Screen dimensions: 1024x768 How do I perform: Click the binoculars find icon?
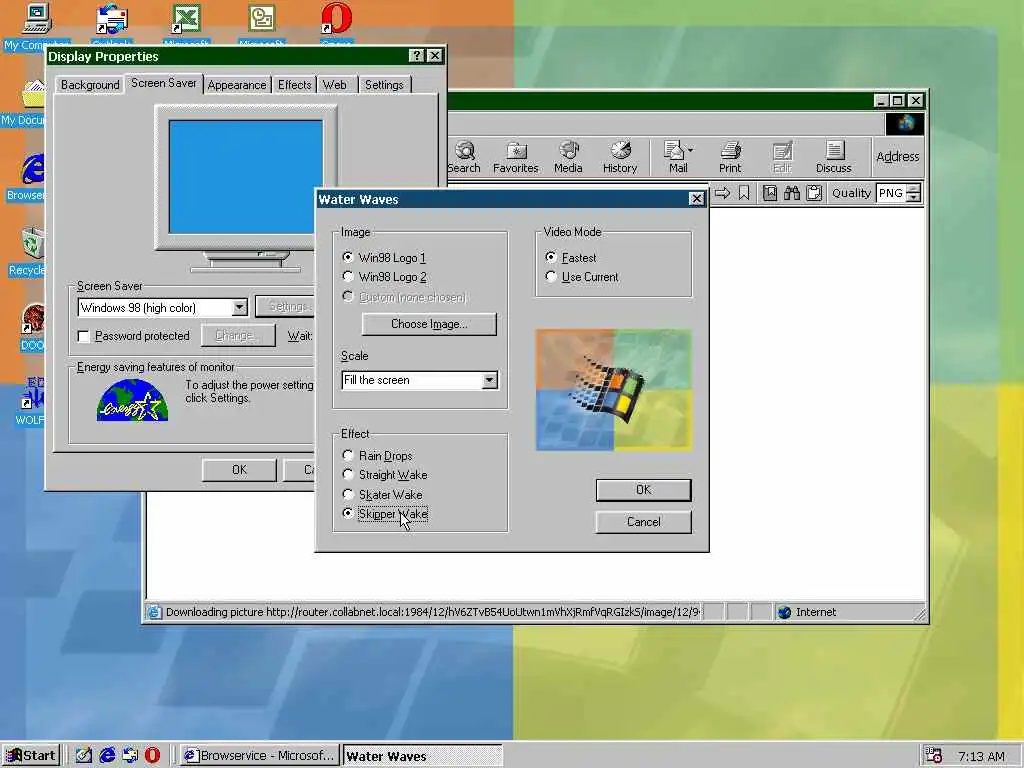pyautogui.click(x=792, y=193)
